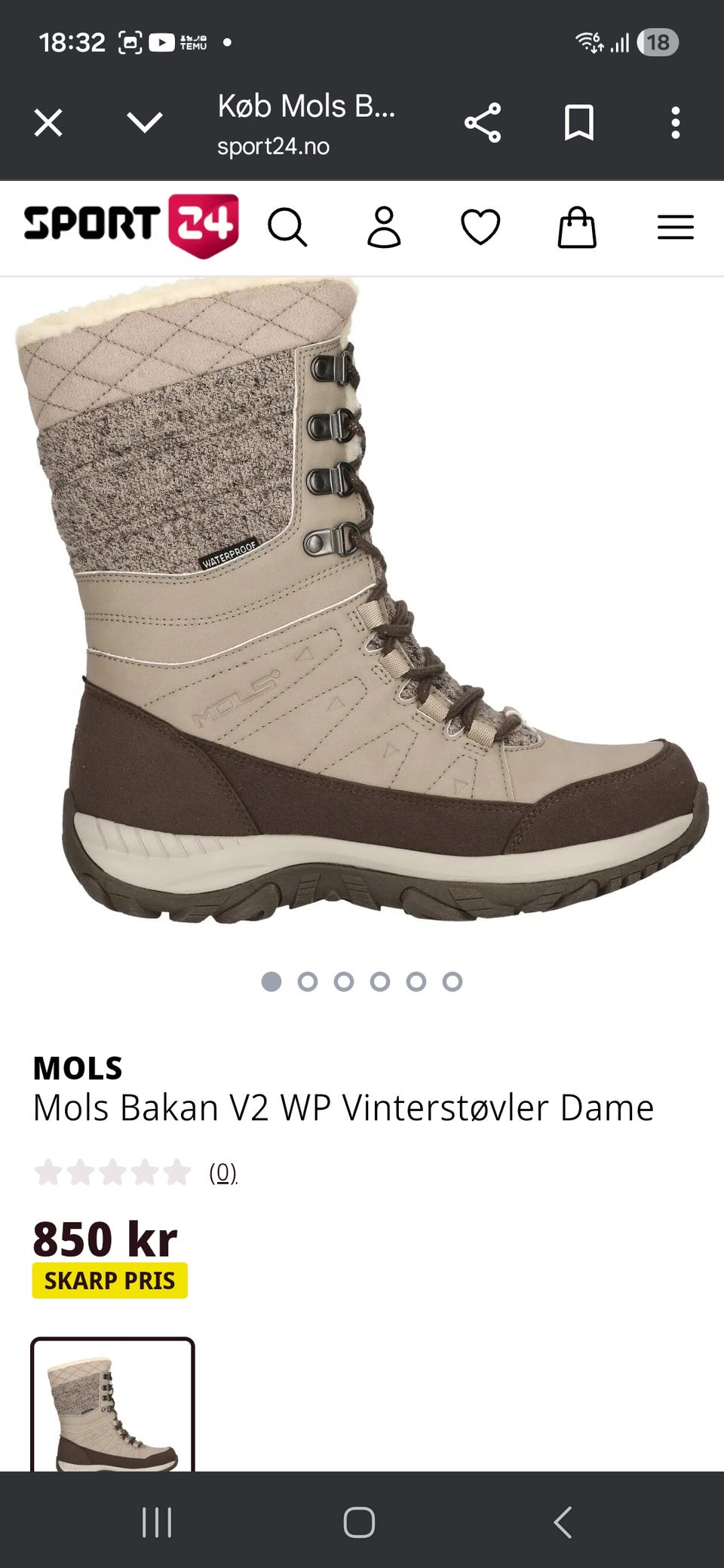Open Android recent apps button
This screenshot has height=1568, width=724.
[x=157, y=1522]
